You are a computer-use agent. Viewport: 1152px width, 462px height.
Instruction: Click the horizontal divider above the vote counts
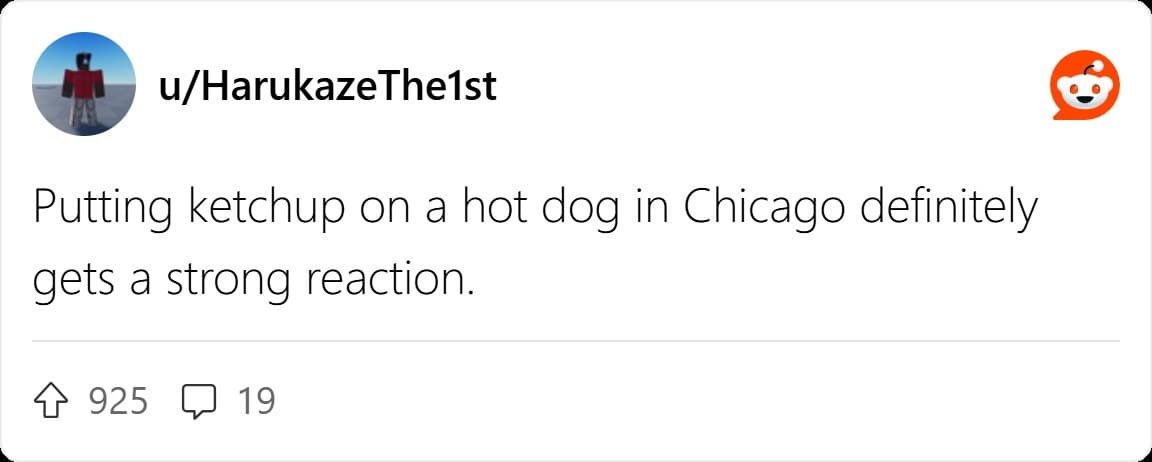[576, 341]
